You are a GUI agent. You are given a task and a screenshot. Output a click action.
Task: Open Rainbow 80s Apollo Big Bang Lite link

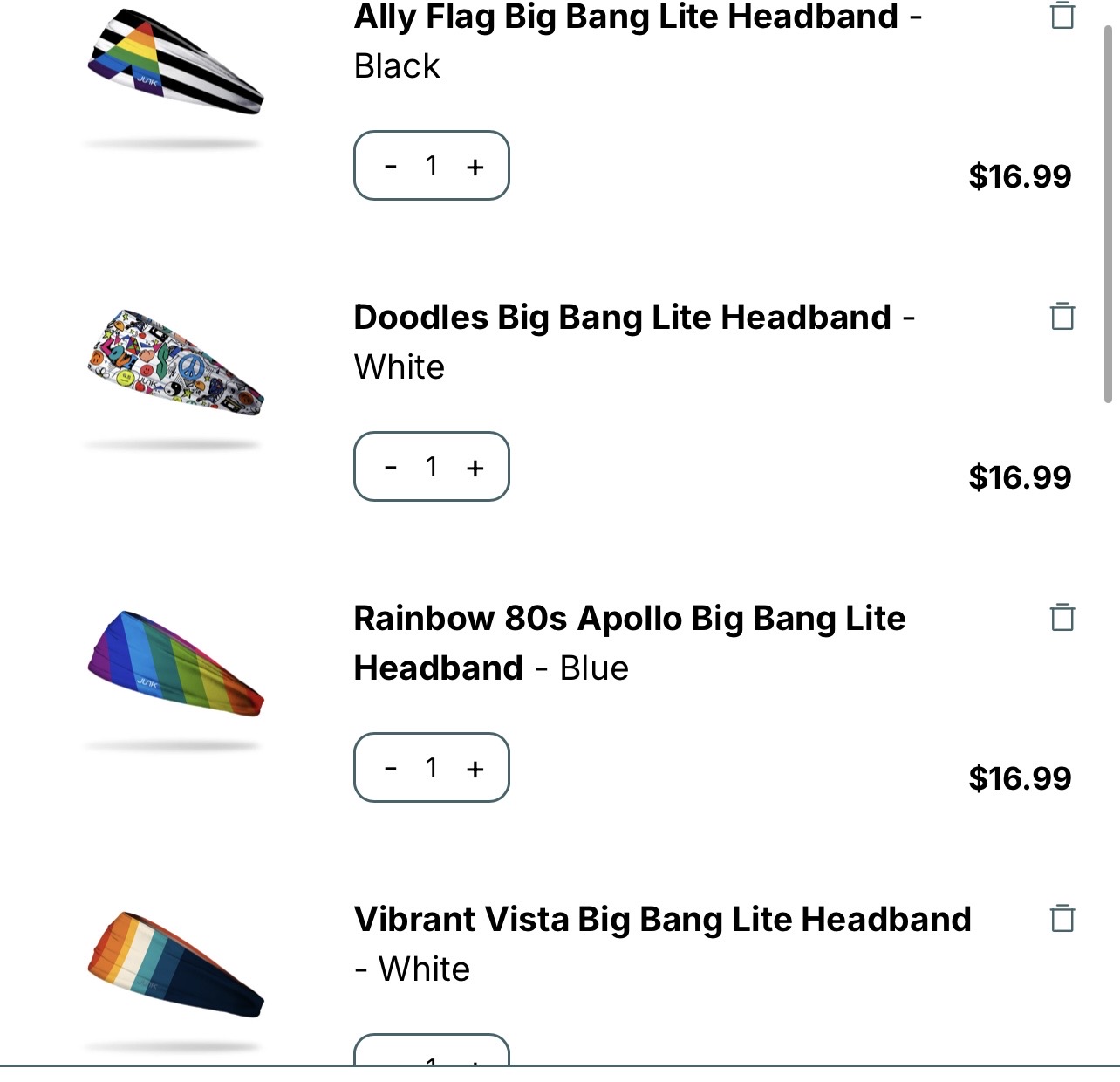[x=628, y=619]
